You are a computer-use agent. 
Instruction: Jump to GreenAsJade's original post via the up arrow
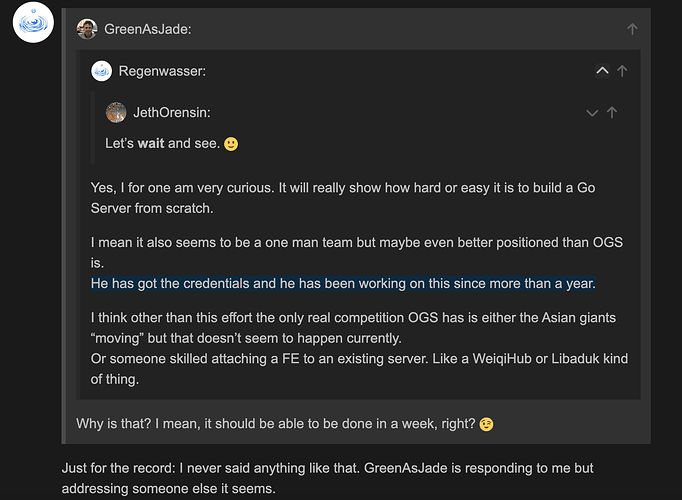[632, 30]
